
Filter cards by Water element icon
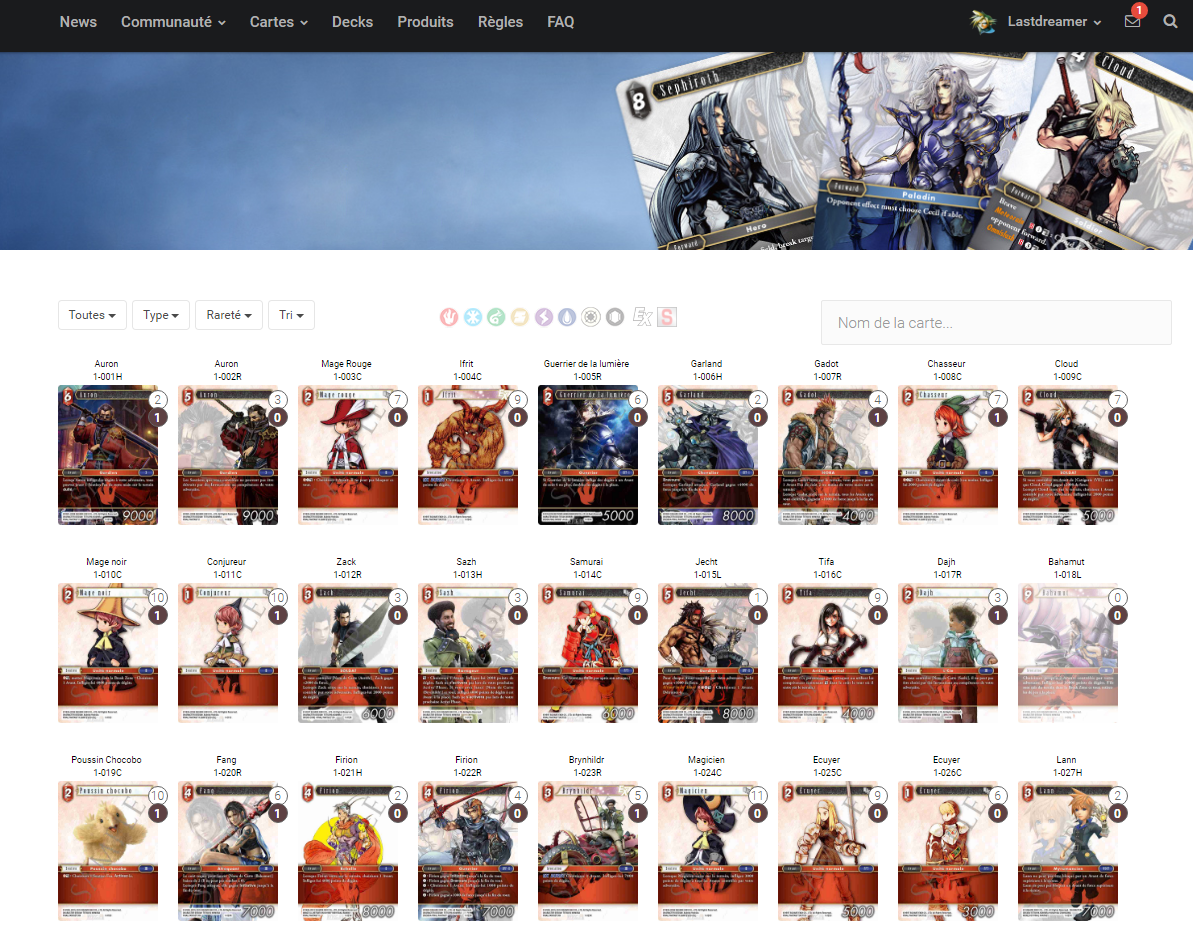point(567,317)
